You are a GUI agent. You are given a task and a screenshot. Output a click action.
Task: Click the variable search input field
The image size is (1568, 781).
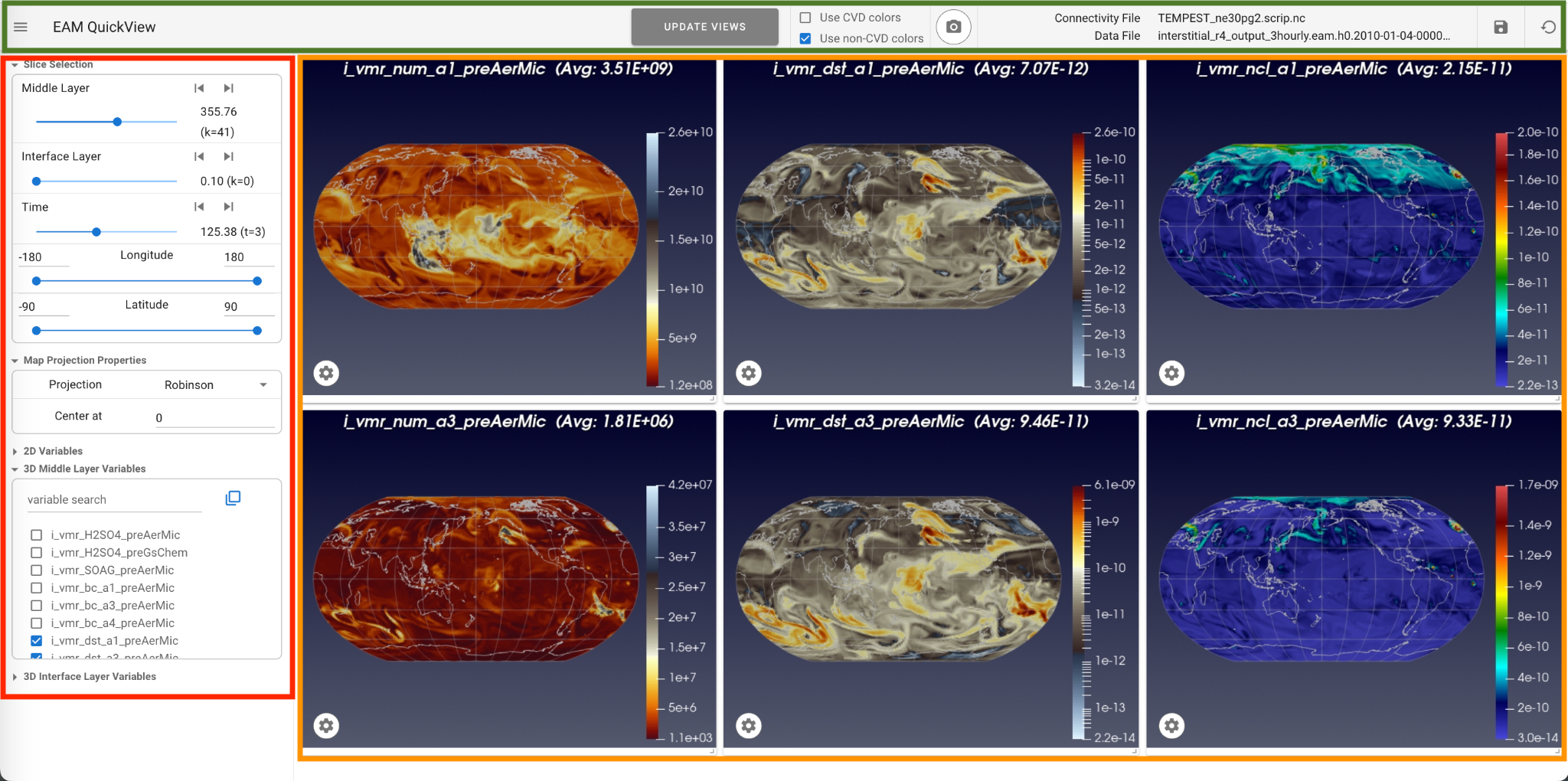coord(115,500)
